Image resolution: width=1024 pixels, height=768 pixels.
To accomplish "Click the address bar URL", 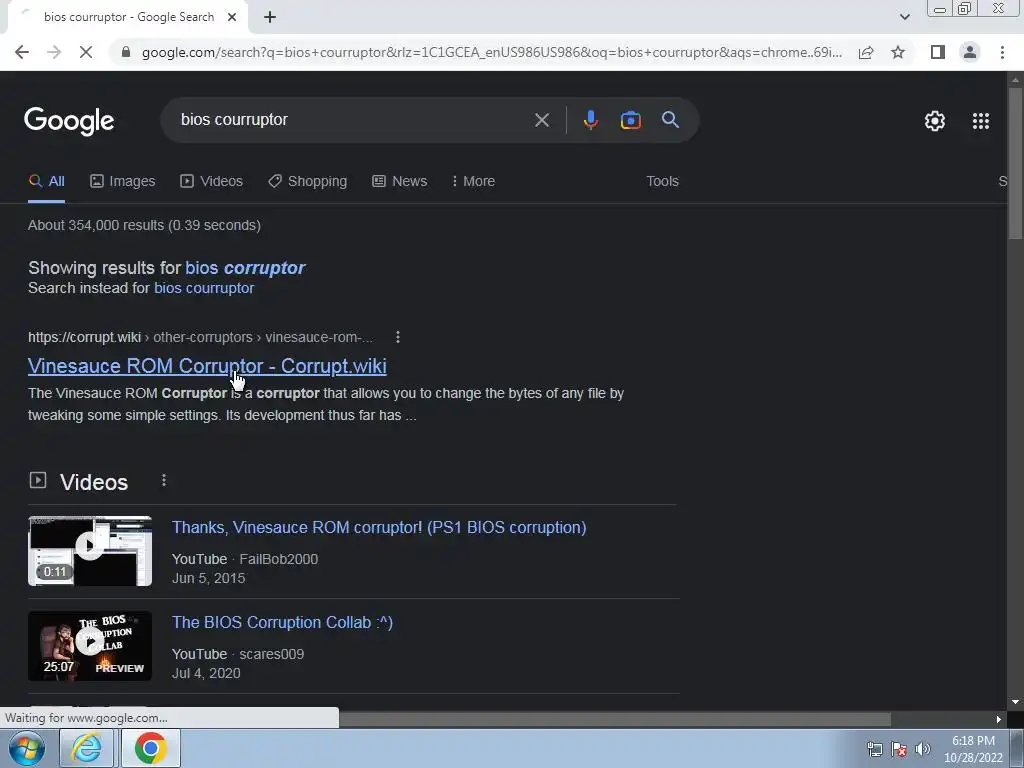I will pos(491,52).
